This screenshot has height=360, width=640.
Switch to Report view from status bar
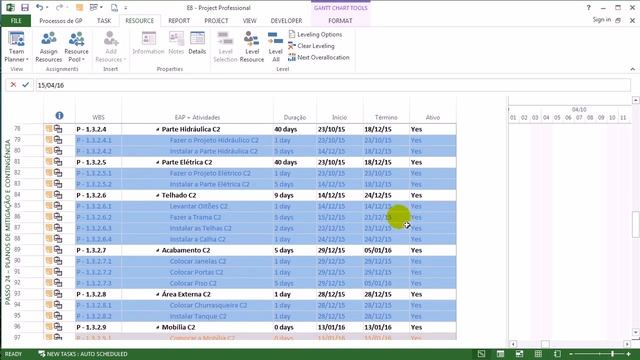pos(557,354)
